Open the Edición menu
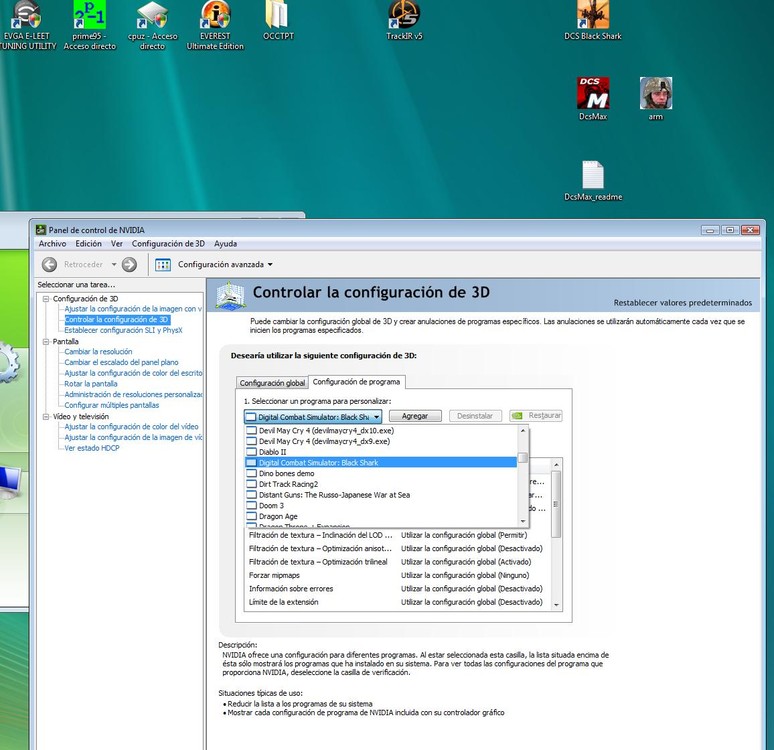 coord(88,244)
